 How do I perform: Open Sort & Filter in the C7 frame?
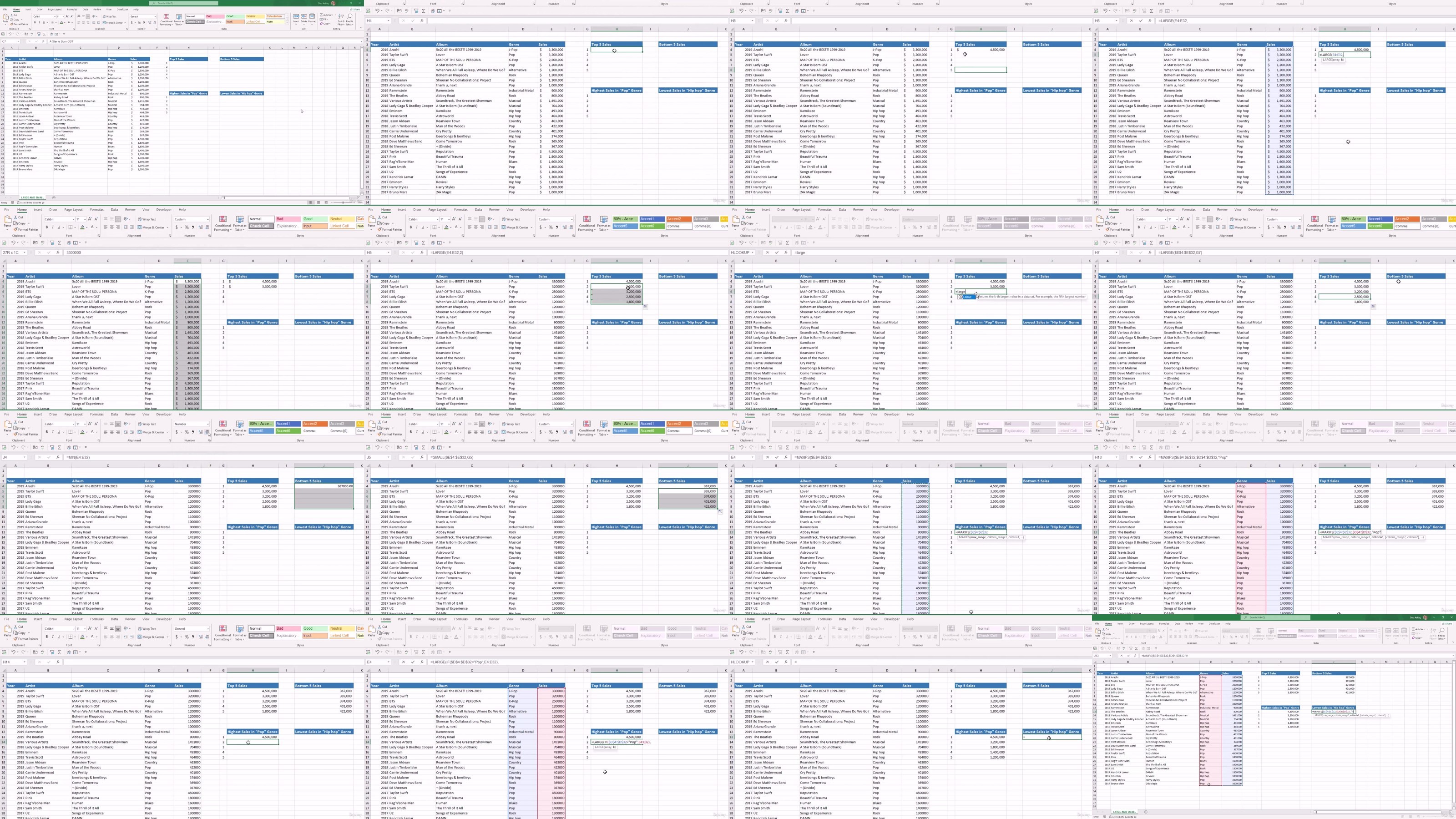tap(341, 19)
